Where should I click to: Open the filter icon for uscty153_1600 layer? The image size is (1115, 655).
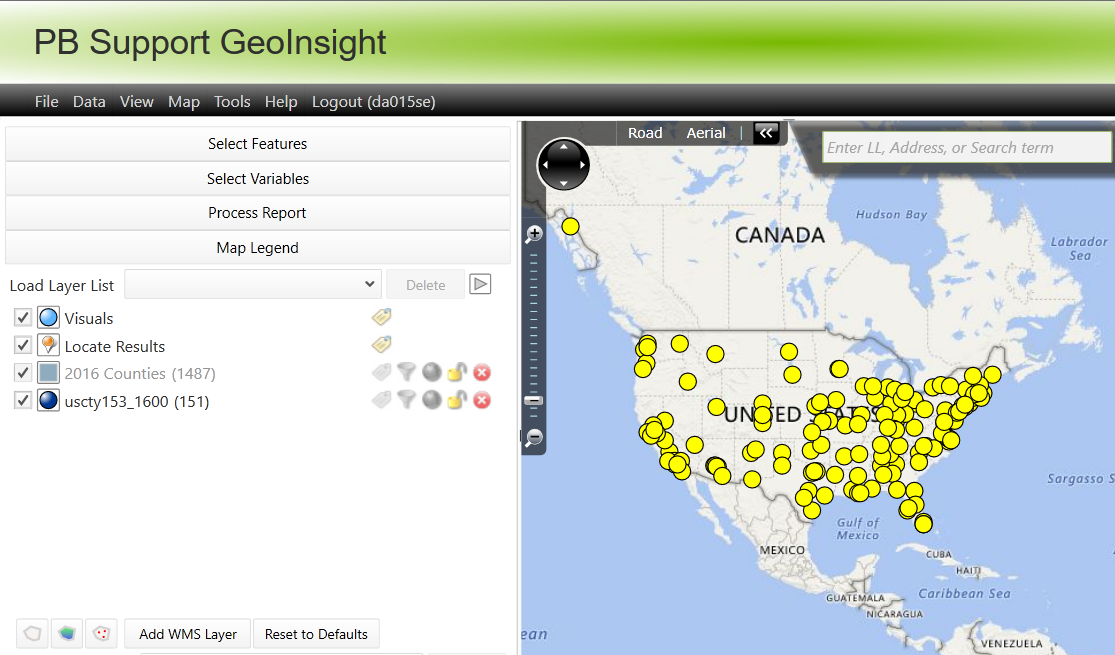pos(406,400)
